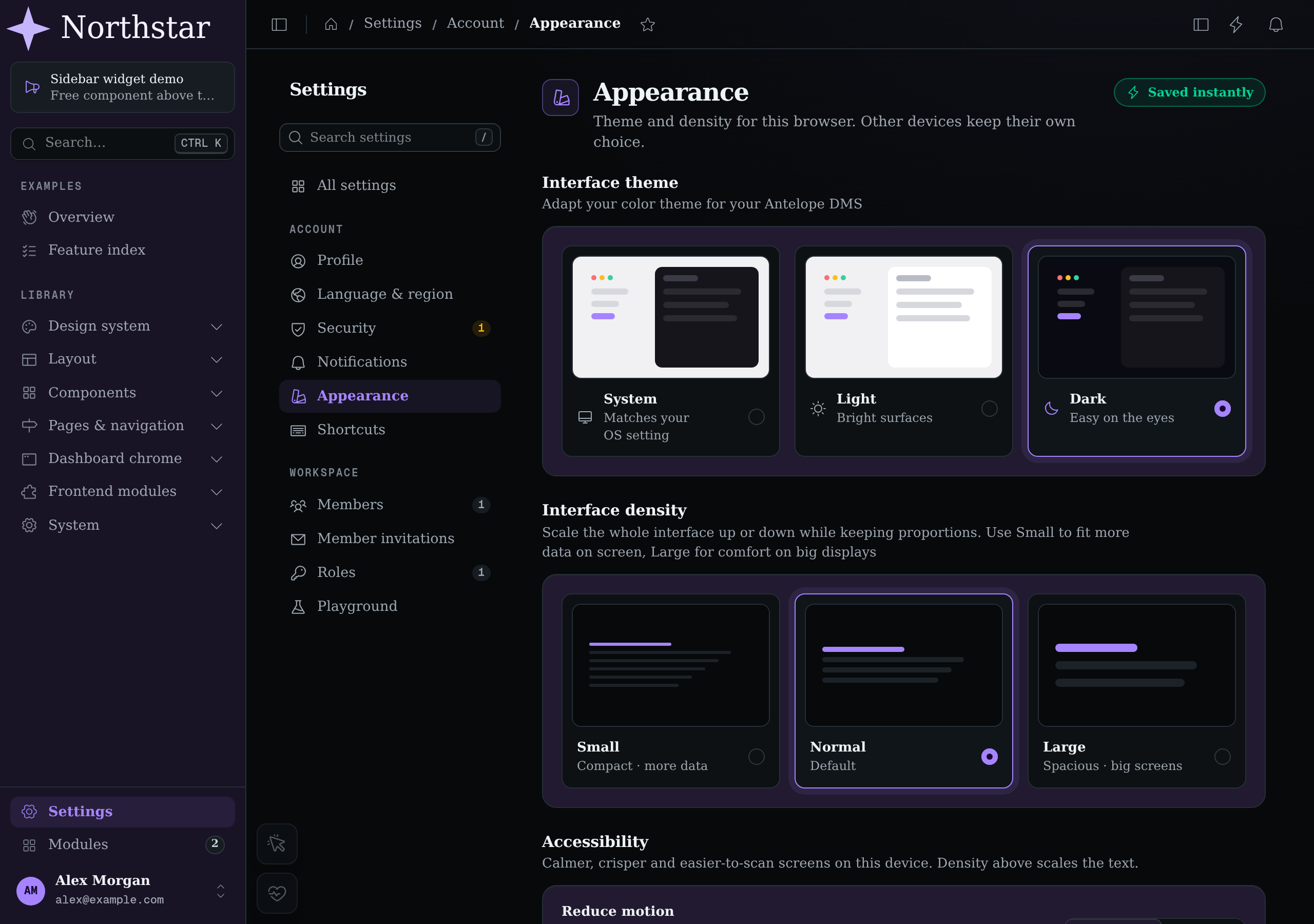Click the Profile user circle icon
This screenshot has width=1314, height=924.
pos(298,261)
